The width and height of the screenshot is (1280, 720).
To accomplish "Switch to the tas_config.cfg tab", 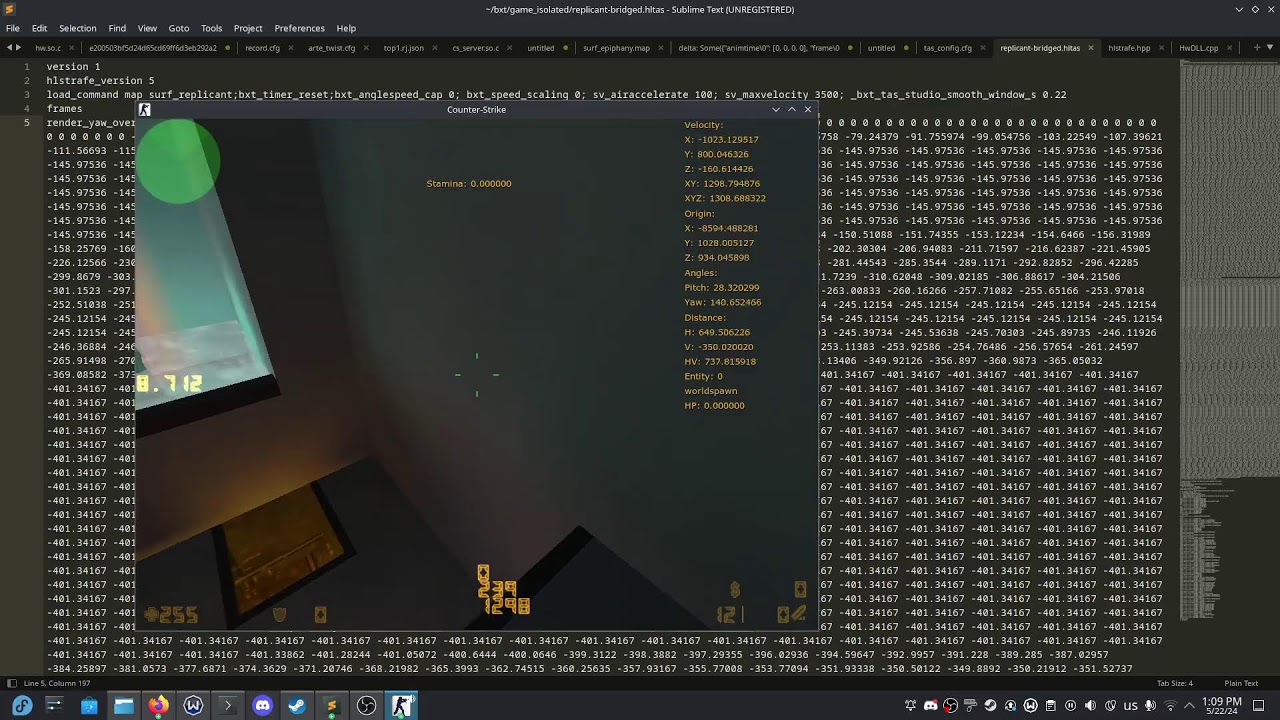I will click(947, 47).
